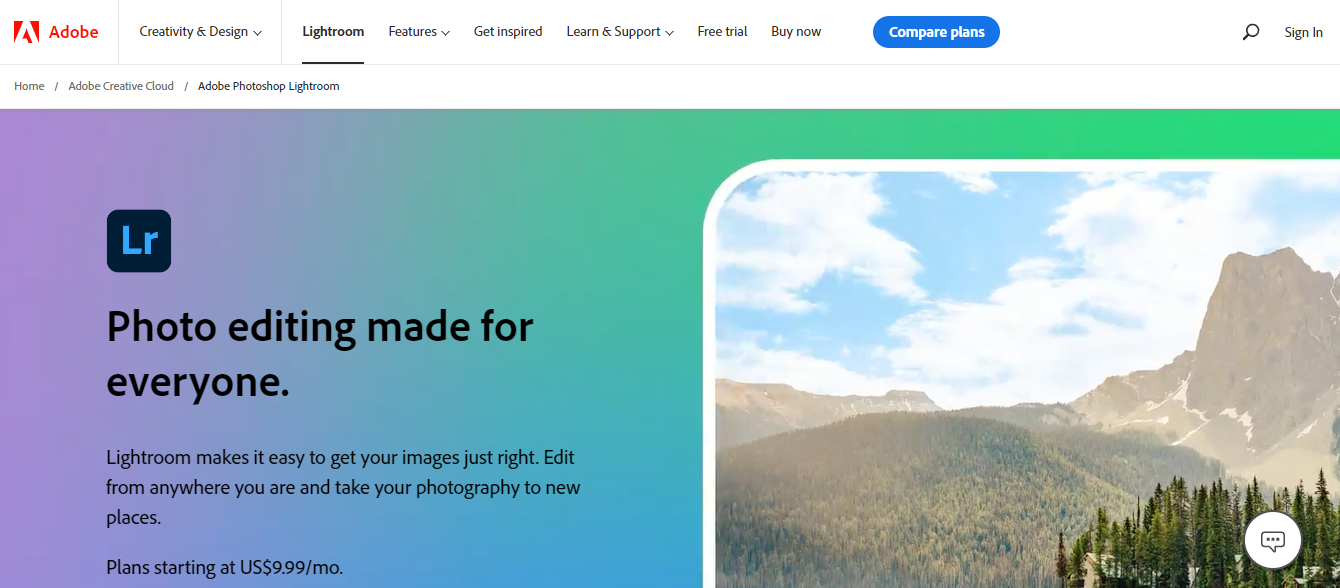Screen dimensions: 1340x588
Task: Go to Home breadcrumb link
Action: 29,86
